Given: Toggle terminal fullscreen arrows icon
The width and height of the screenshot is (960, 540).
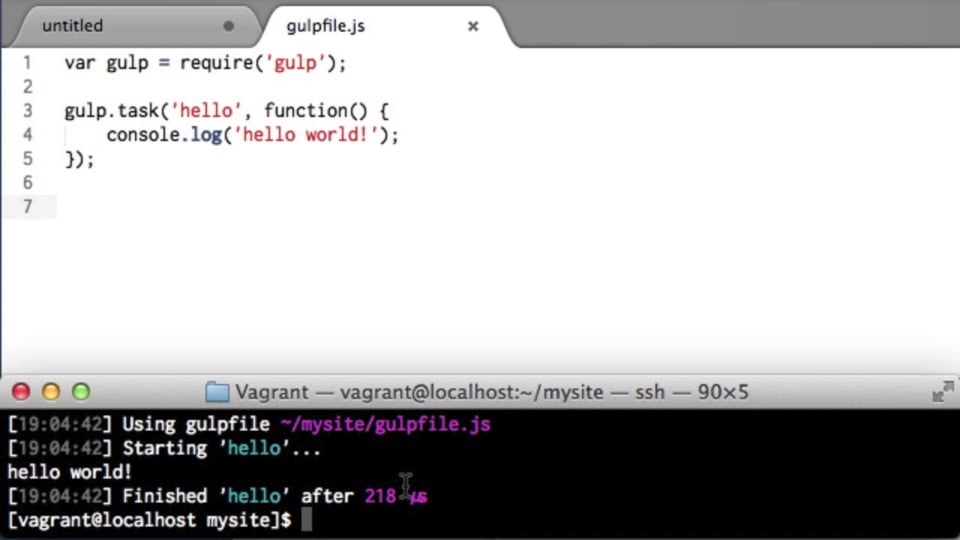Looking at the screenshot, I should pyautogui.click(x=943, y=392).
